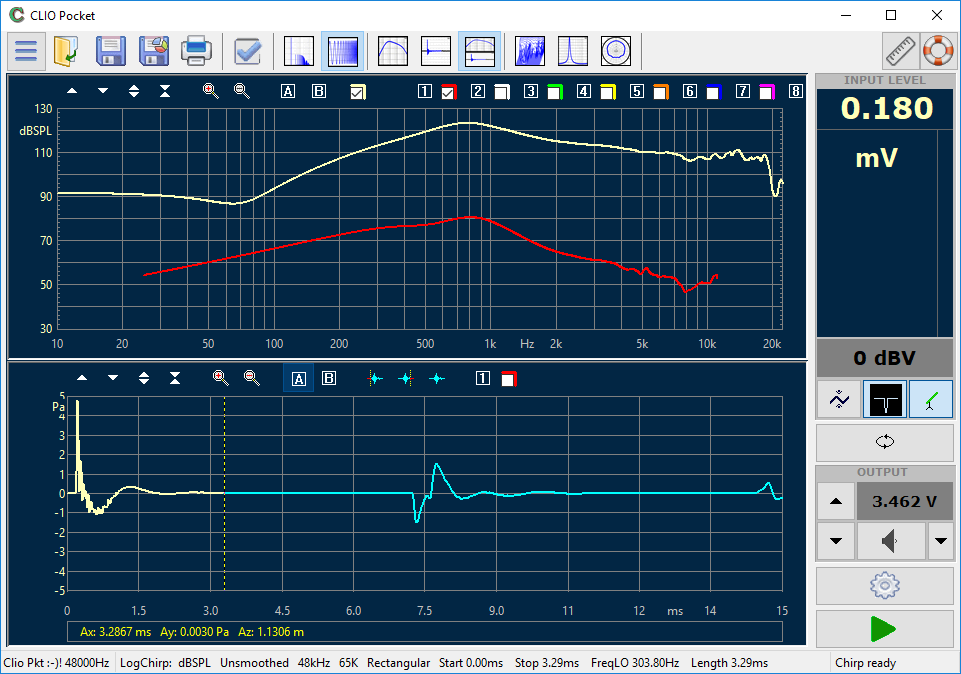Export data with floppy and chart icon
961x674 pixels.
tap(154, 51)
